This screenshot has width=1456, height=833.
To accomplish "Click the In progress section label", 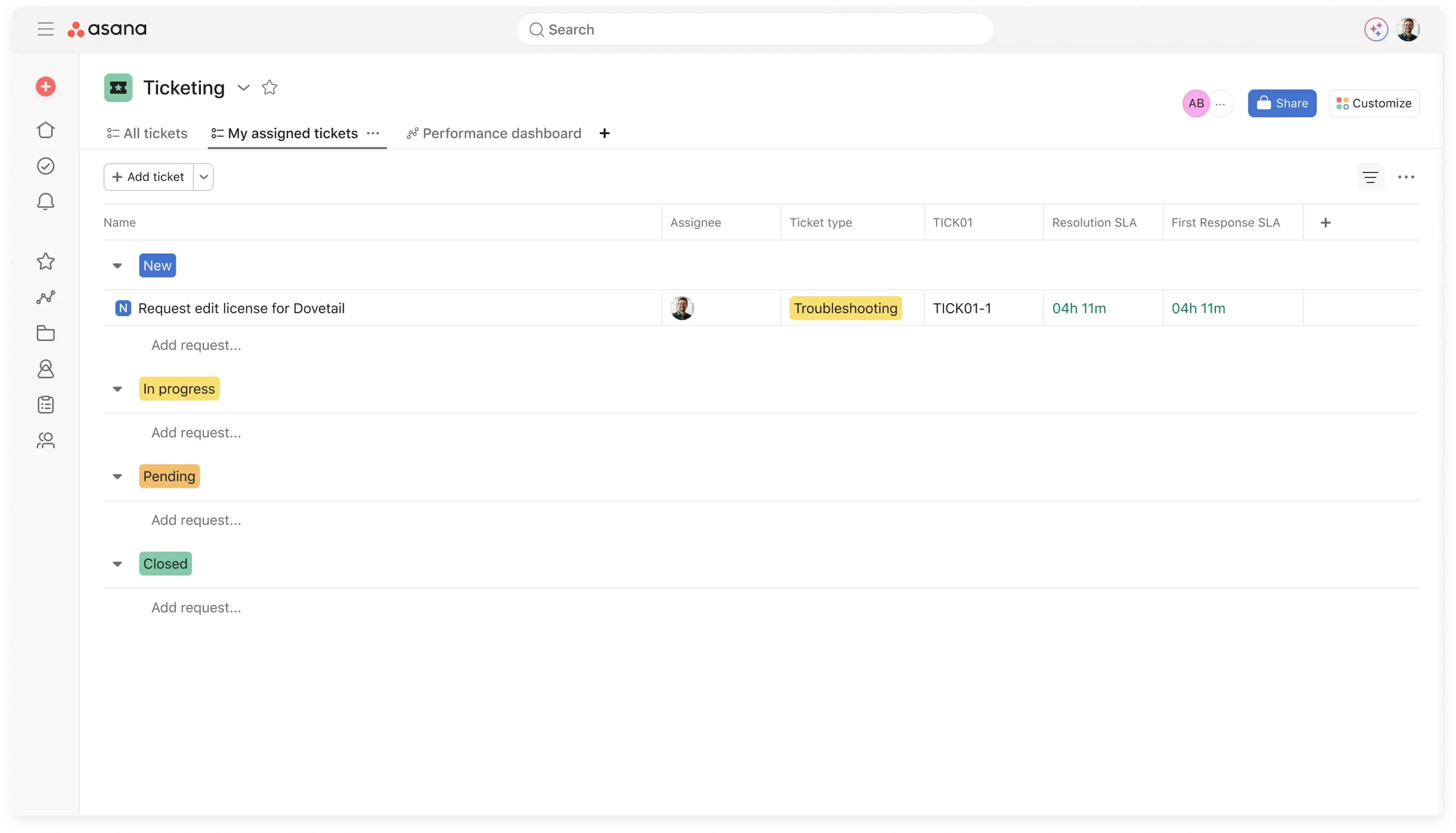I will (x=179, y=389).
